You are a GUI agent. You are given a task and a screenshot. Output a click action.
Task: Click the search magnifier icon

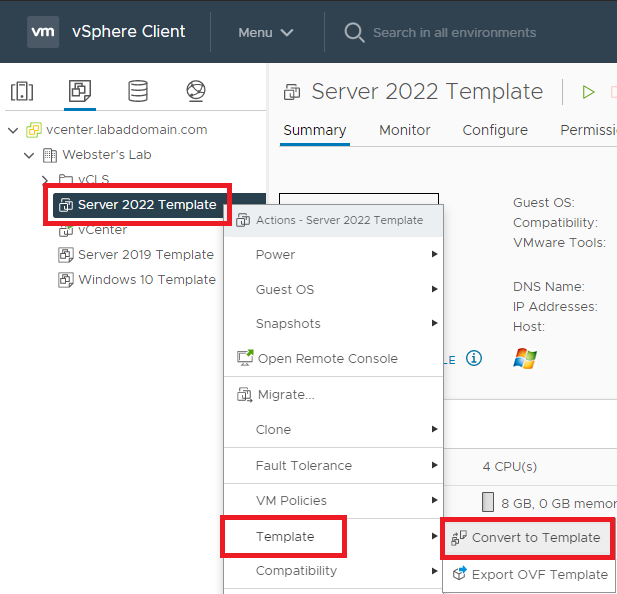354,32
